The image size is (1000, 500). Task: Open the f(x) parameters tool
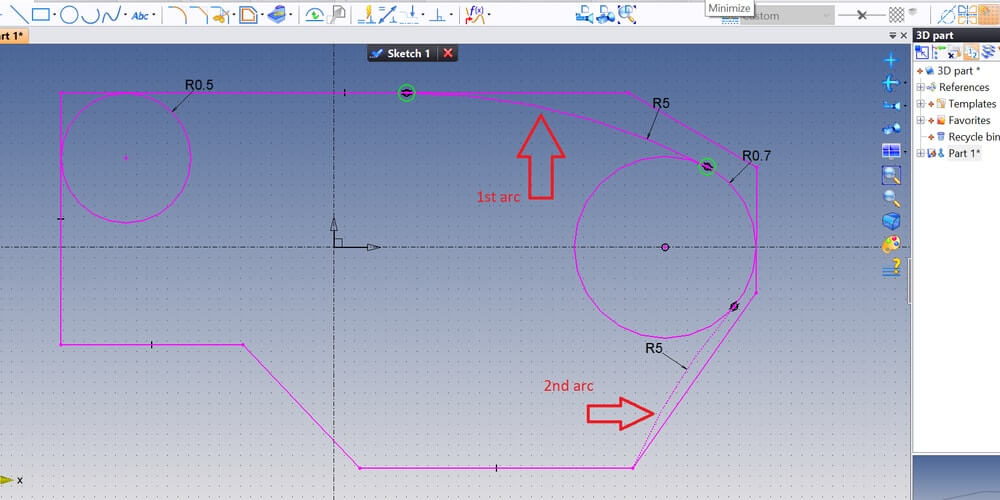point(475,15)
